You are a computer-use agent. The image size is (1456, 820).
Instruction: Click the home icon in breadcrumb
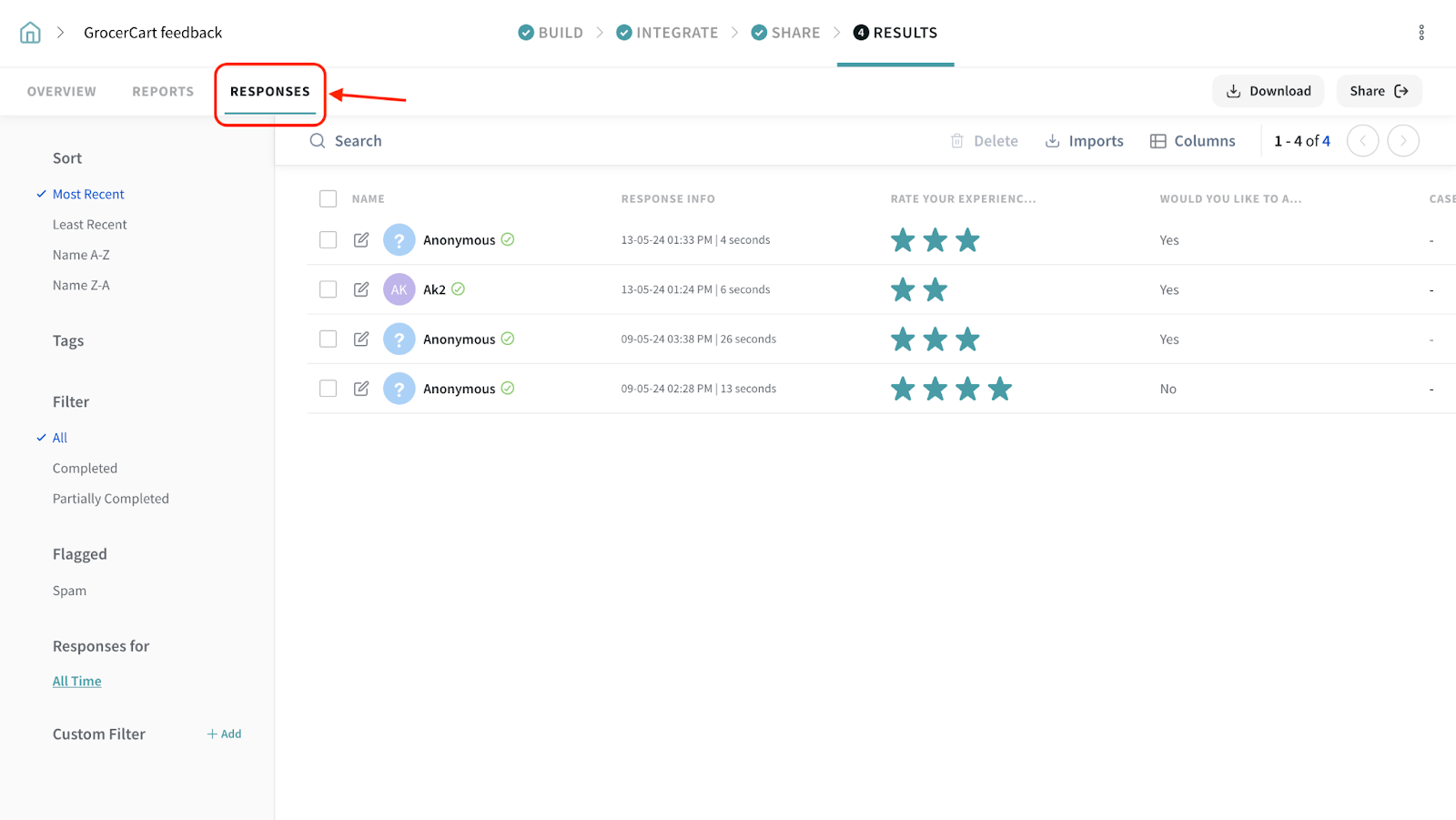[x=30, y=33]
